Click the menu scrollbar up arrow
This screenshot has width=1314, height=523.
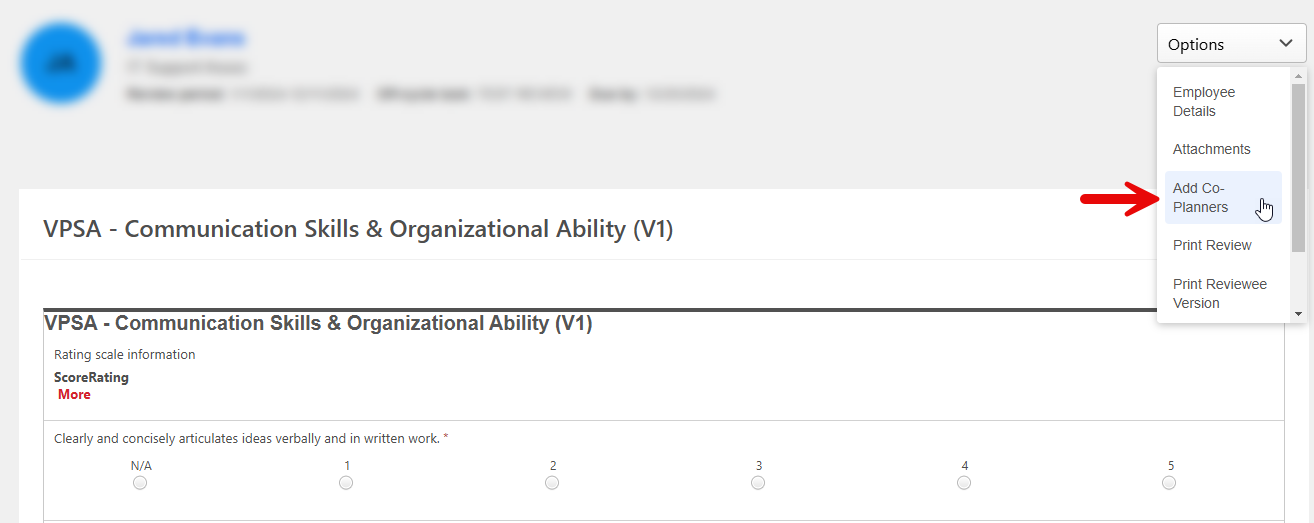pyautogui.click(x=1298, y=76)
